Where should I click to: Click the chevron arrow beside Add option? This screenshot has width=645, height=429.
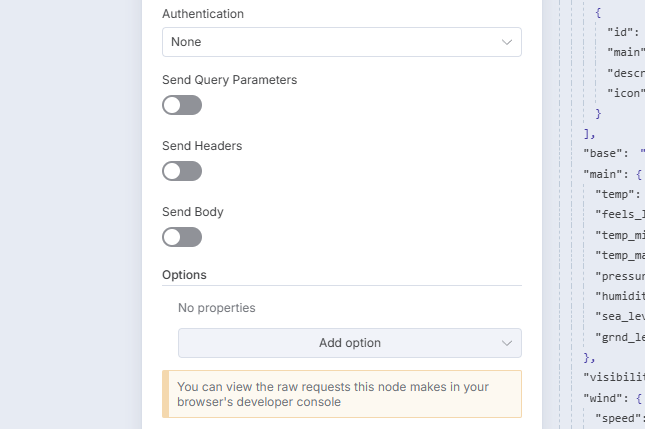506,343
